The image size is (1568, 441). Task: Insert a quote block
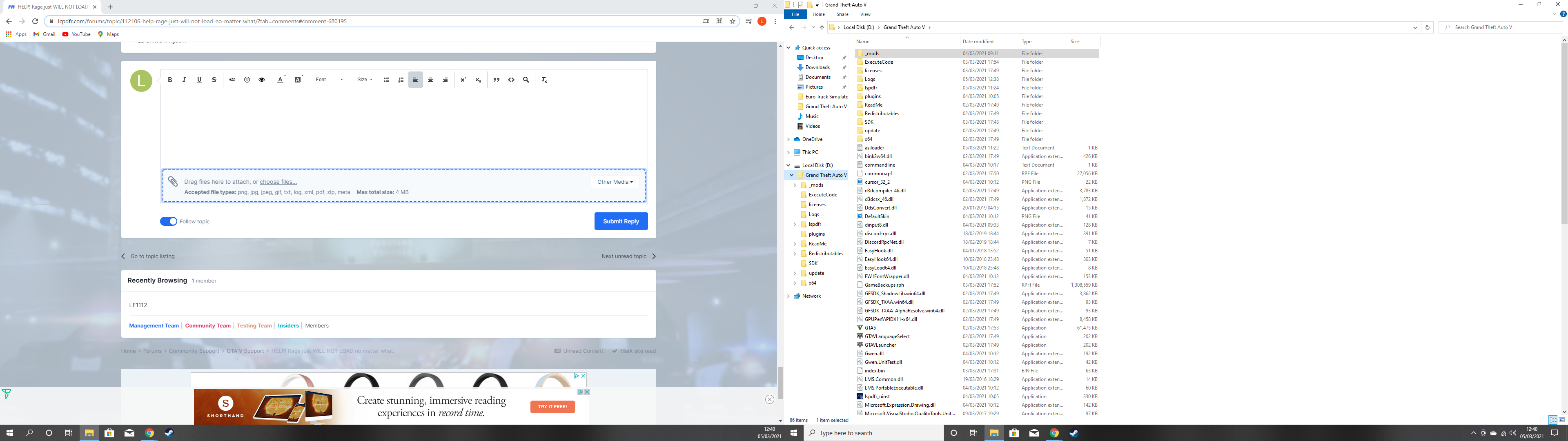496,80
